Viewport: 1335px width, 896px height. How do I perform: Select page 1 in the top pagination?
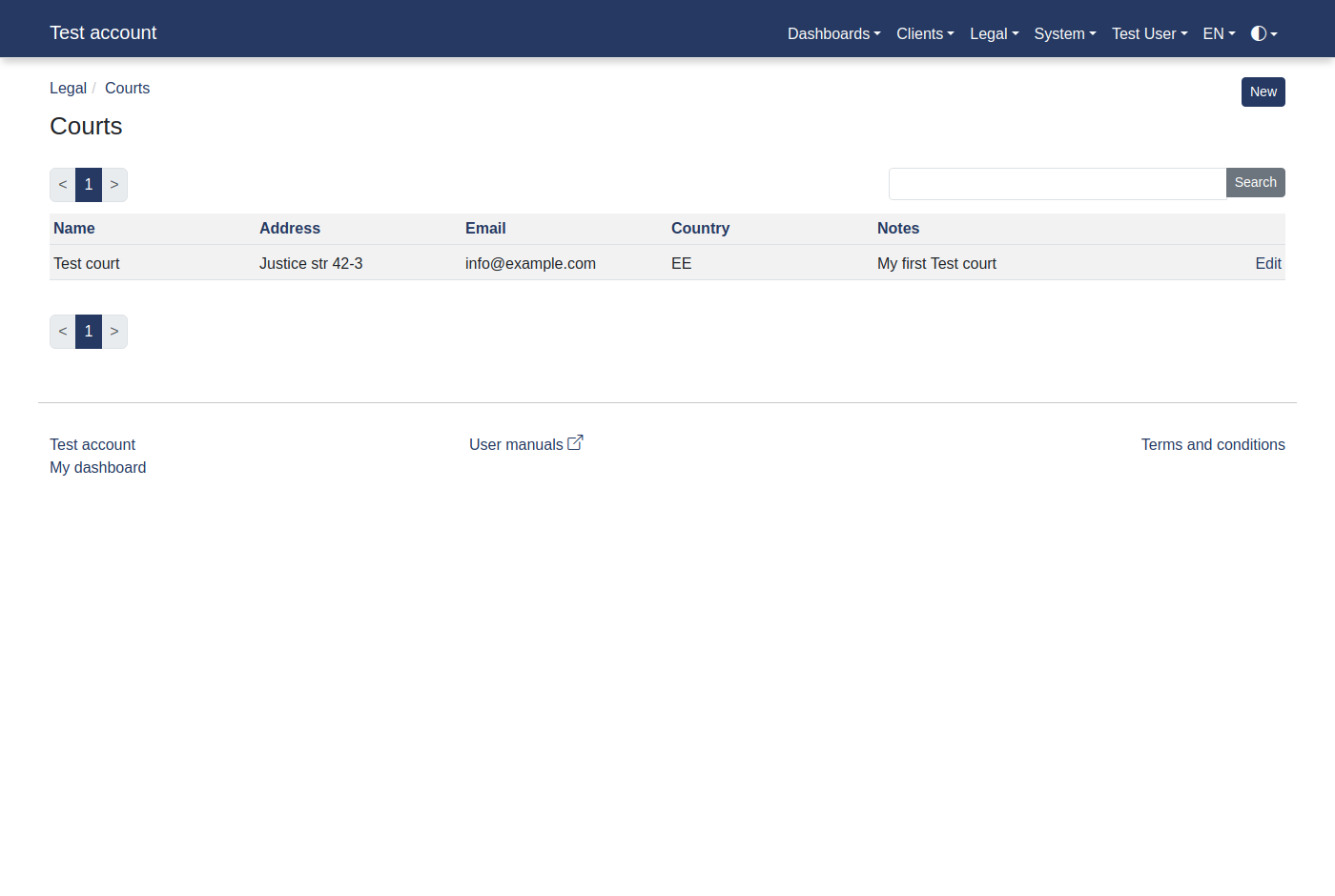[88, 184]
